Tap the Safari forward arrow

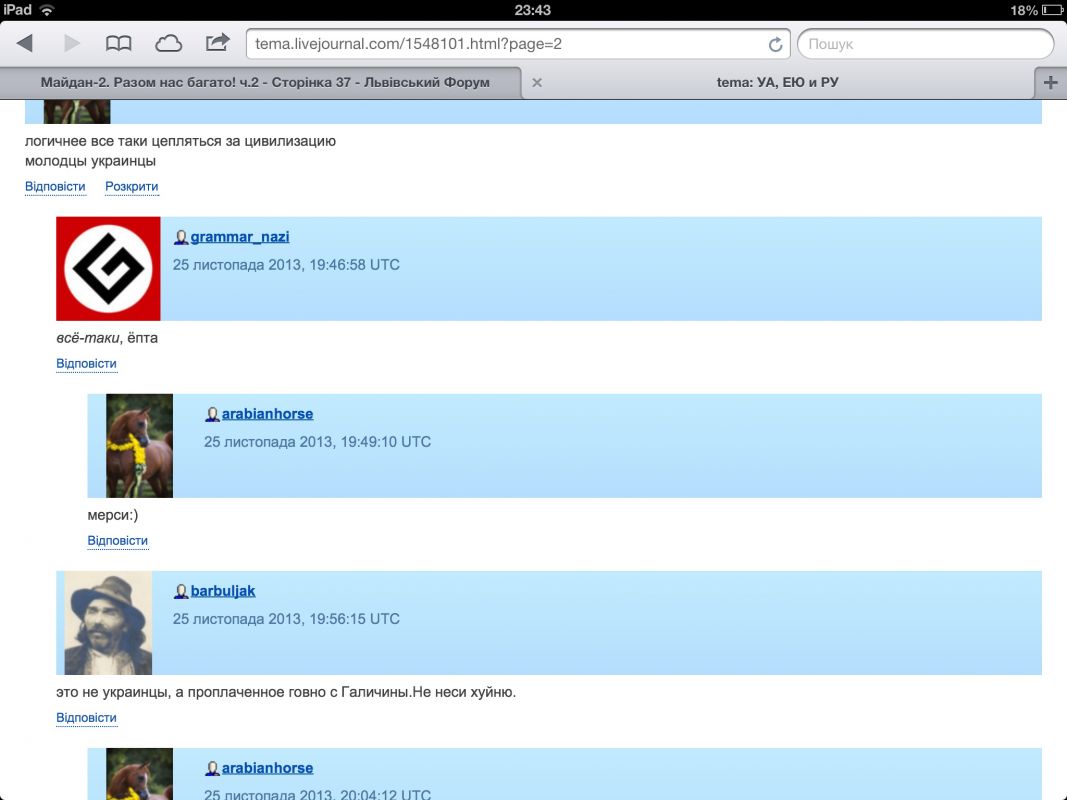[x=72, y=44]
